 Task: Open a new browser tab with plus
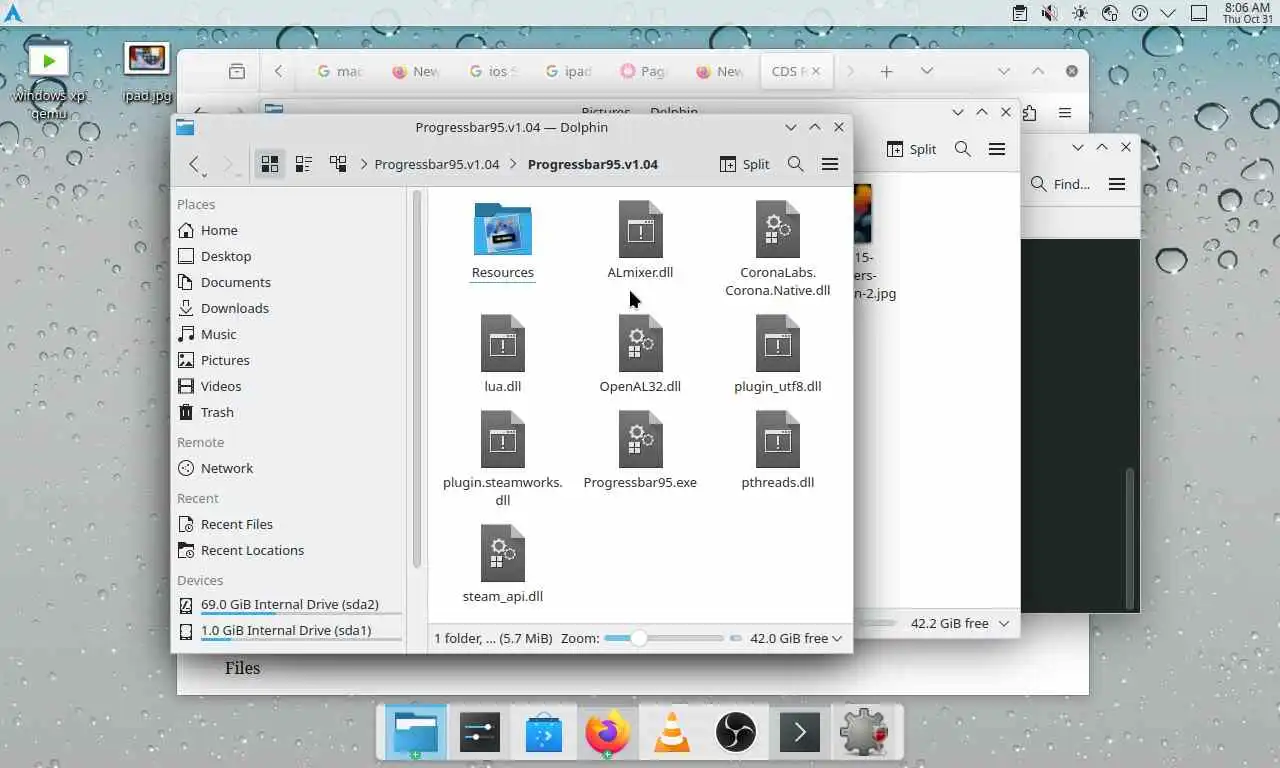[886, 71]
